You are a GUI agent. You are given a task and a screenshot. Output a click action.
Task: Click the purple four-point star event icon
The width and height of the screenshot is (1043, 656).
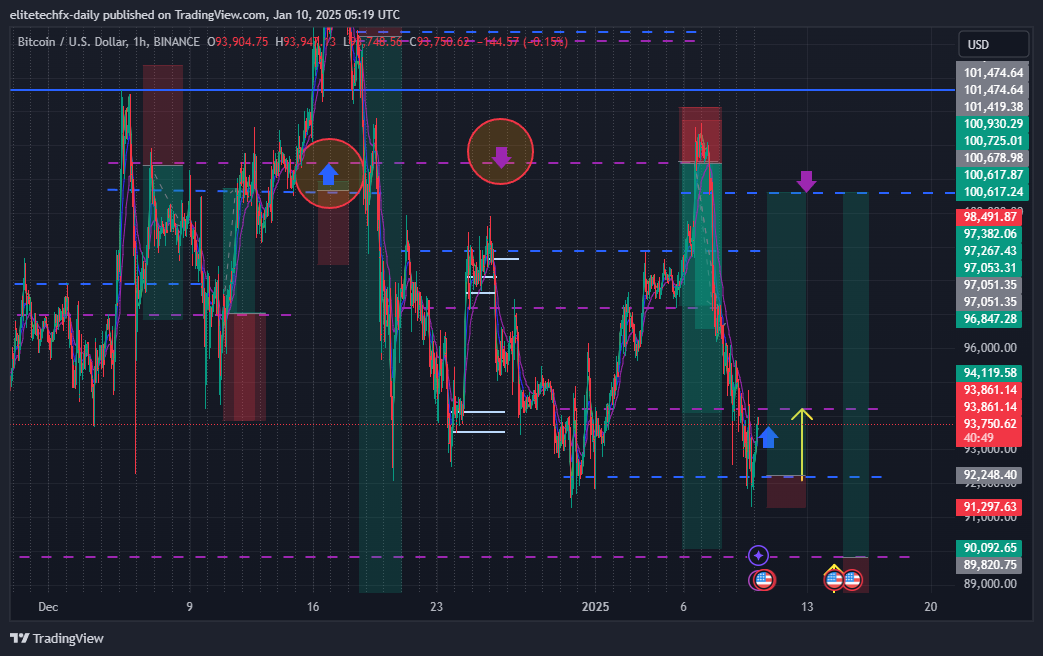click(758, 555)
